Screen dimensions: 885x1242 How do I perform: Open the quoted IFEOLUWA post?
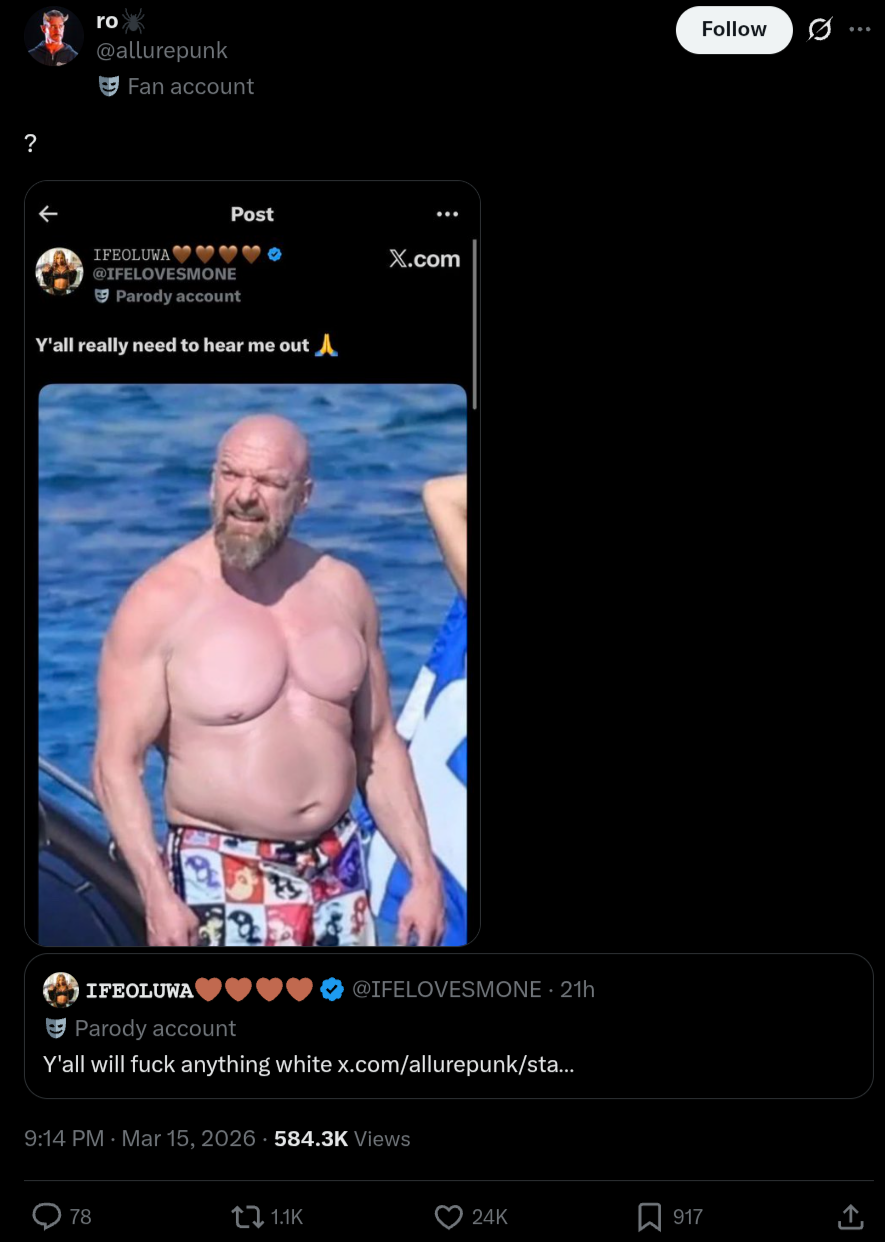(449, 1026)
